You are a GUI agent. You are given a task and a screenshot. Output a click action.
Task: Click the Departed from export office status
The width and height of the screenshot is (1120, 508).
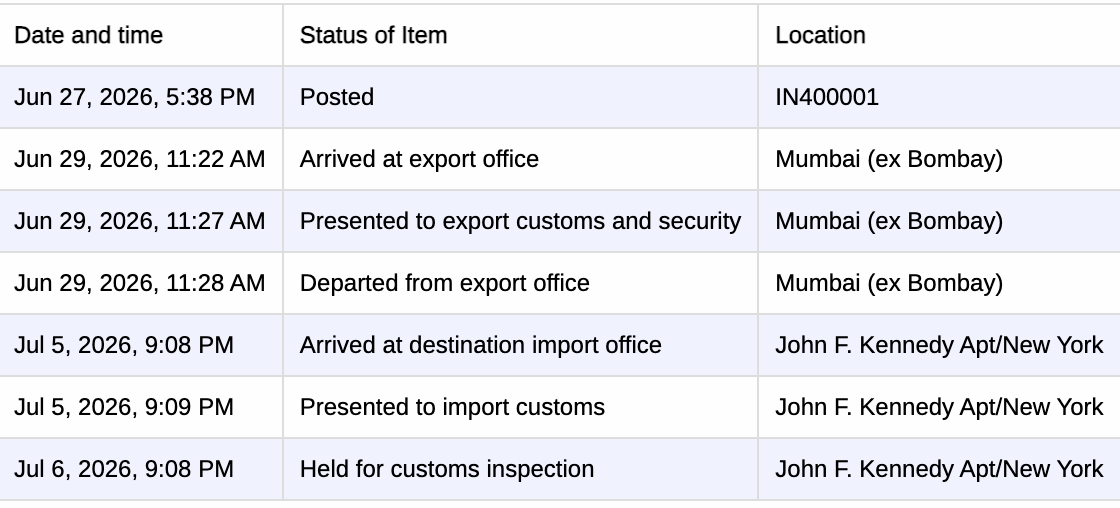[x=444, y=283]
